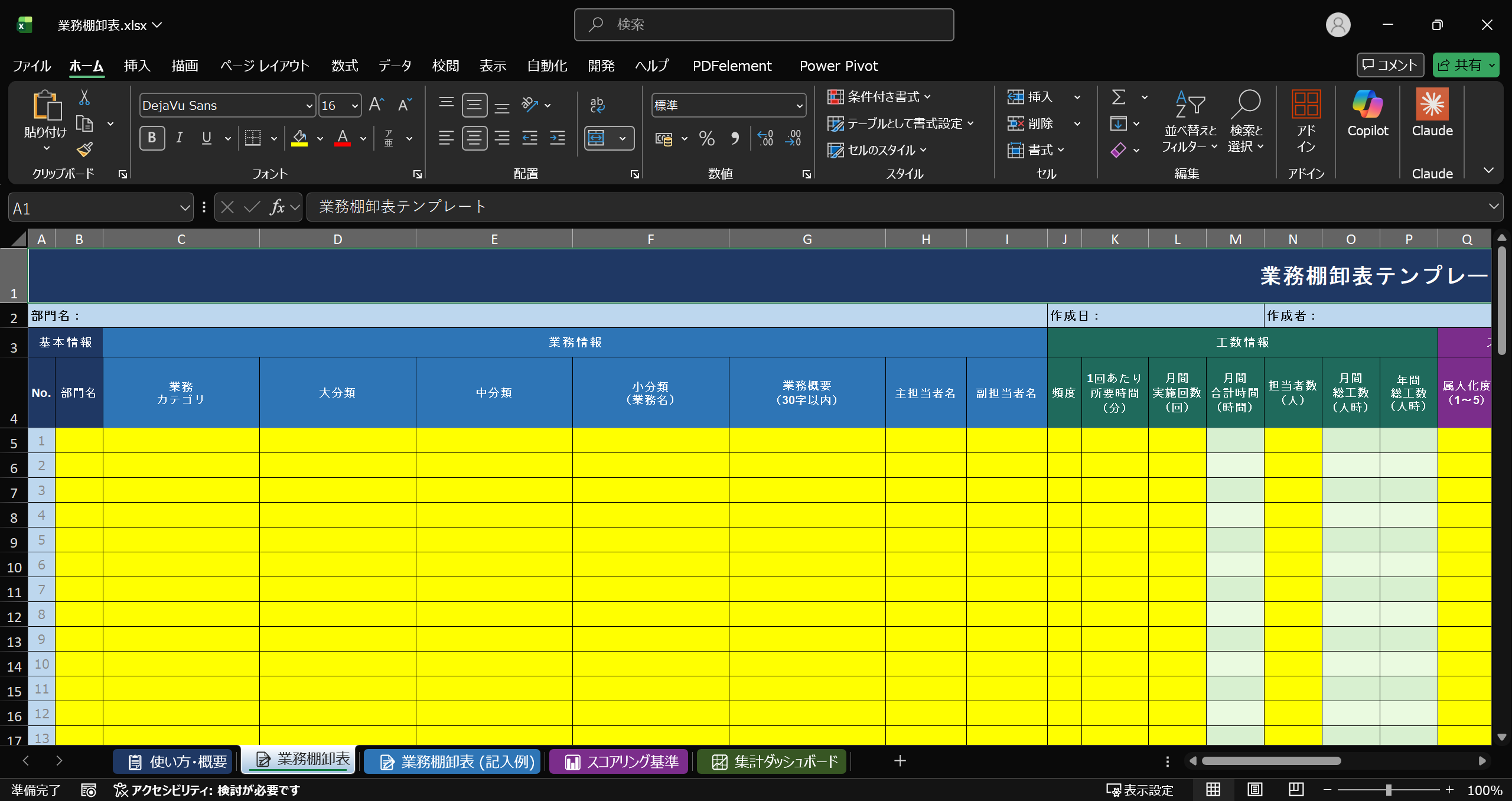Screen dimensions: 1512x801
Task: Click the percent style icon
Action: pos(706,139)
